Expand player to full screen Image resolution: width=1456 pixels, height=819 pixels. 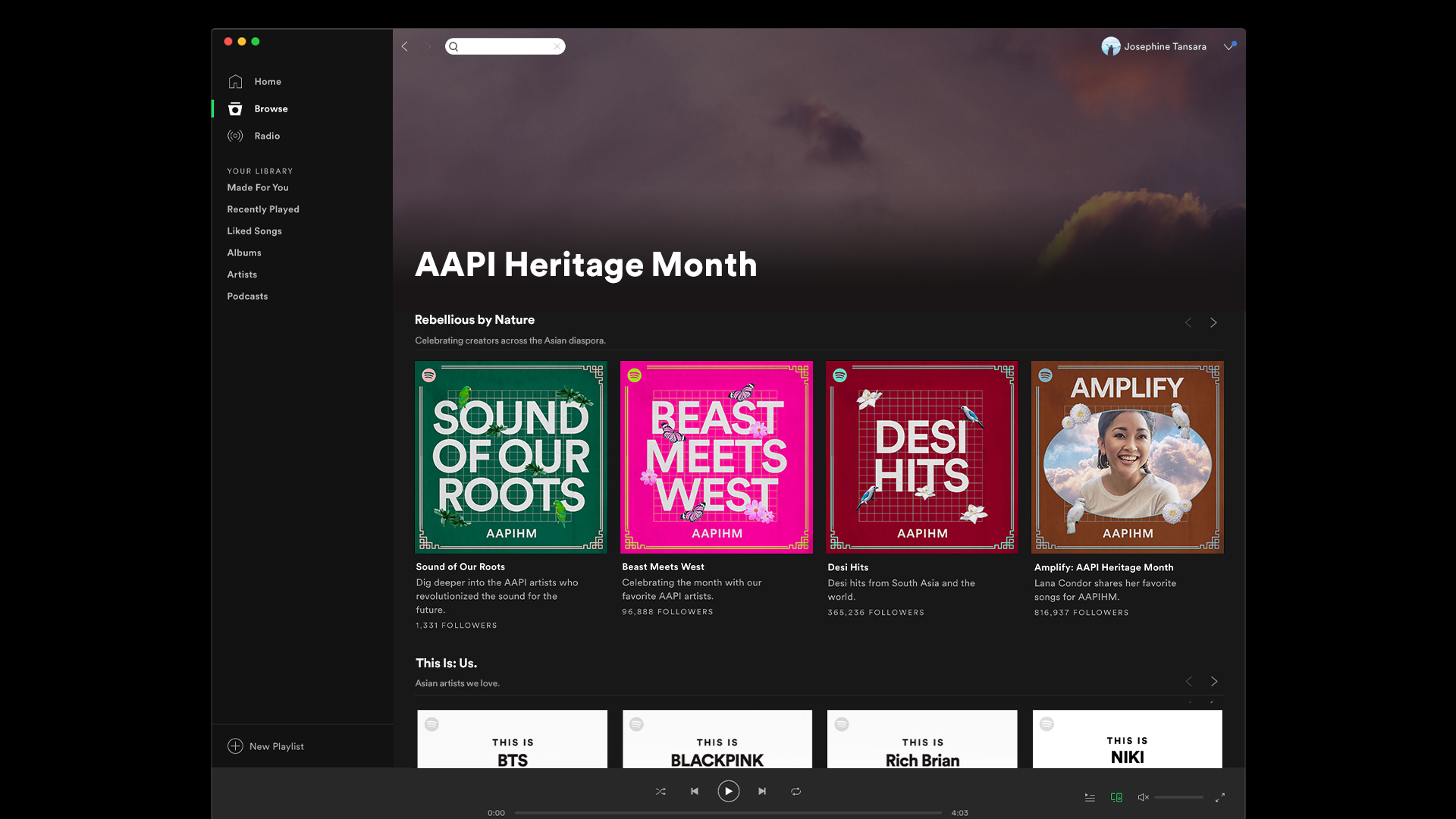(x=1219, y=797)
